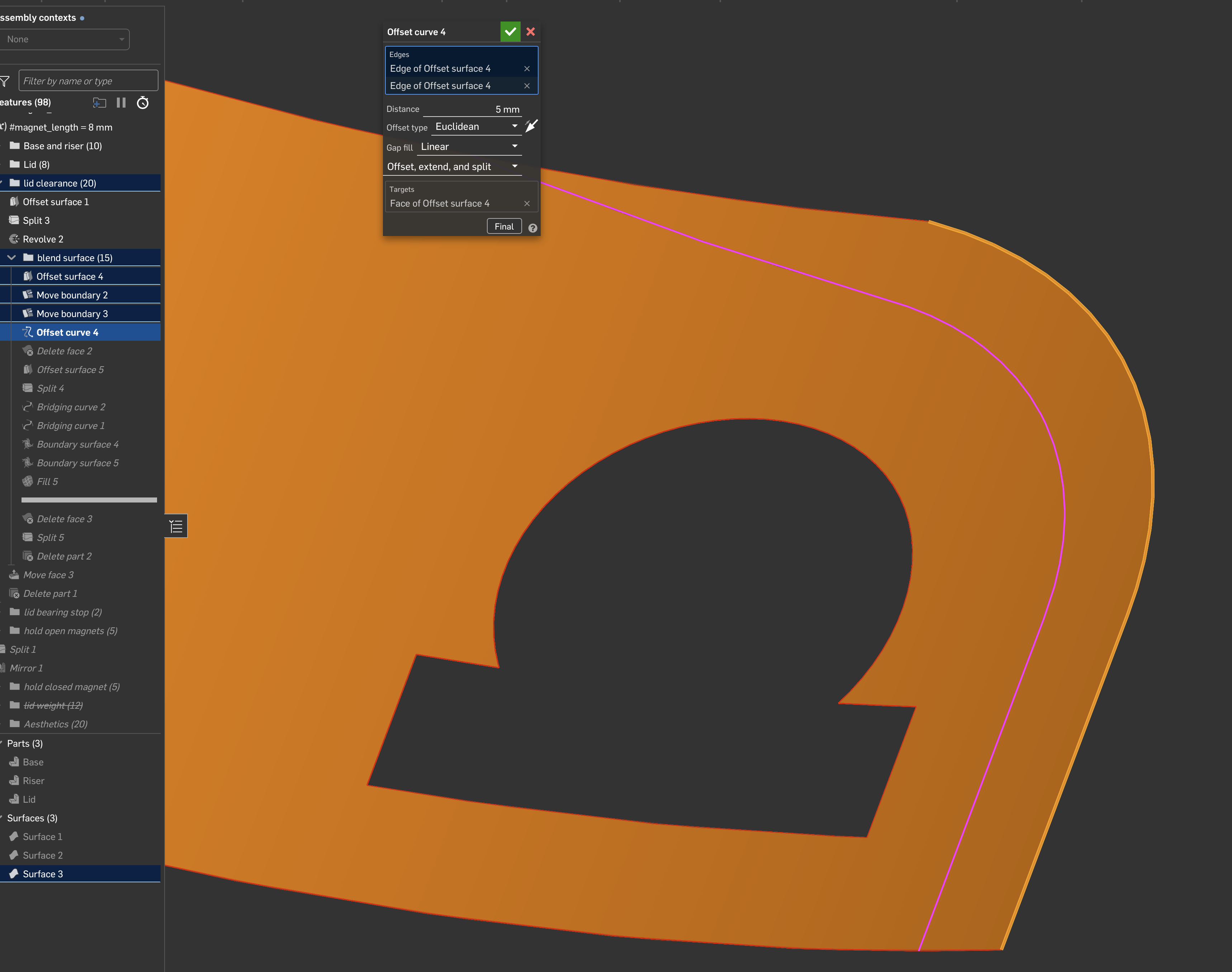Collapse the blend surface folder
The height and width of the screenshot is (972, 1232).
pyautogui.click(x=11, y=258)
